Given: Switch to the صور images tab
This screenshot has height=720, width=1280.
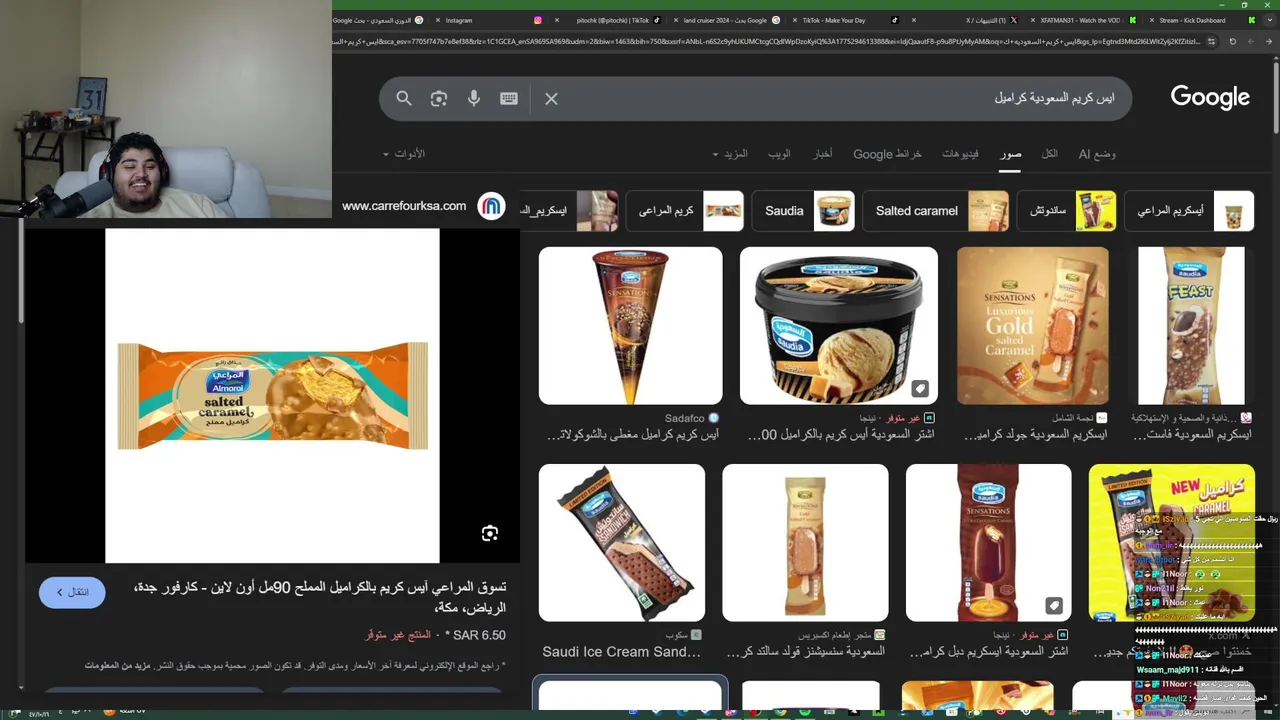Looking at the screenshot, I should (1010, 154).
